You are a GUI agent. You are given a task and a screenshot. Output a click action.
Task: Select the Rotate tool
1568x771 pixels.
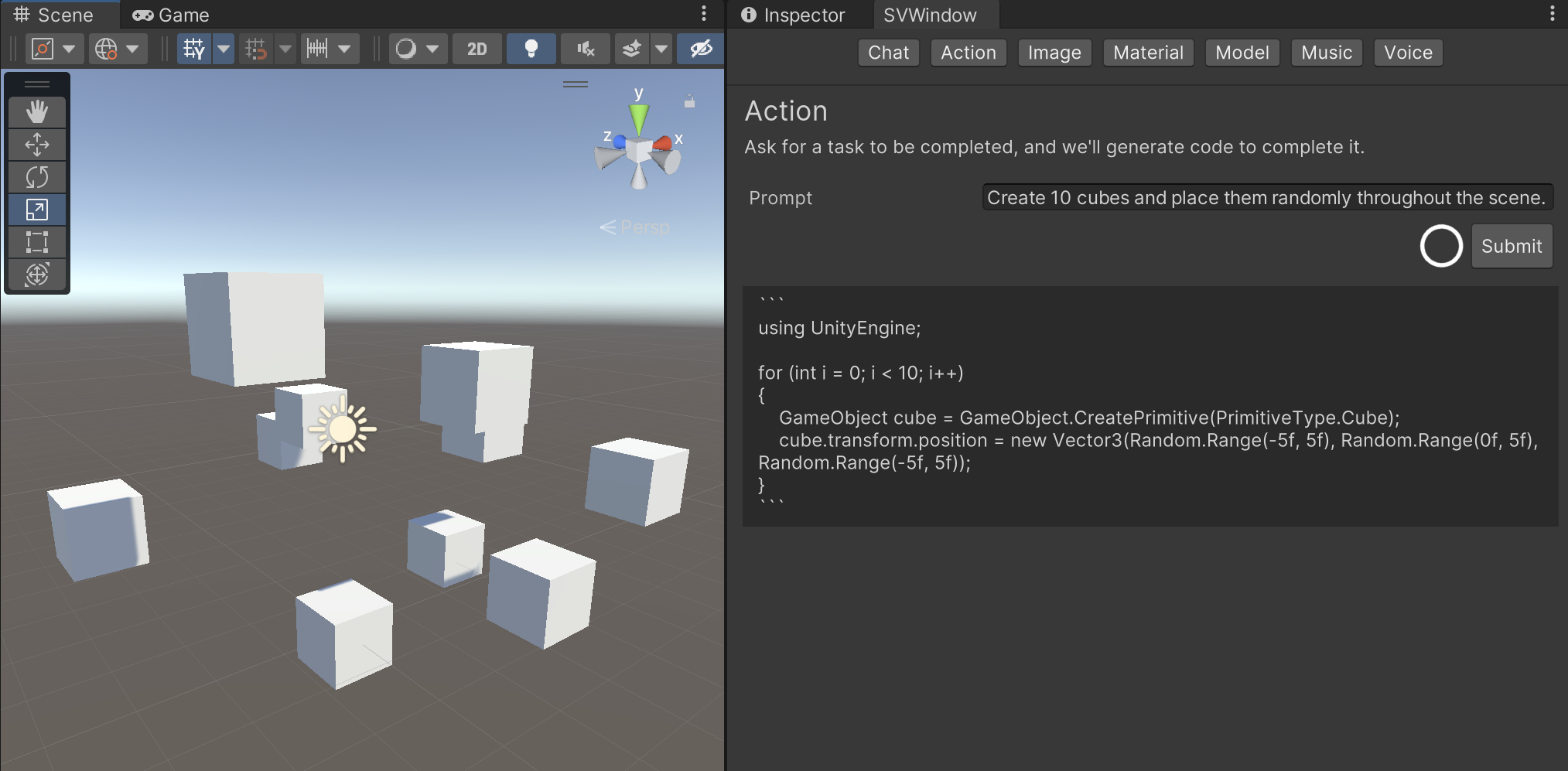pyautogui.click(x=36, y=177)
